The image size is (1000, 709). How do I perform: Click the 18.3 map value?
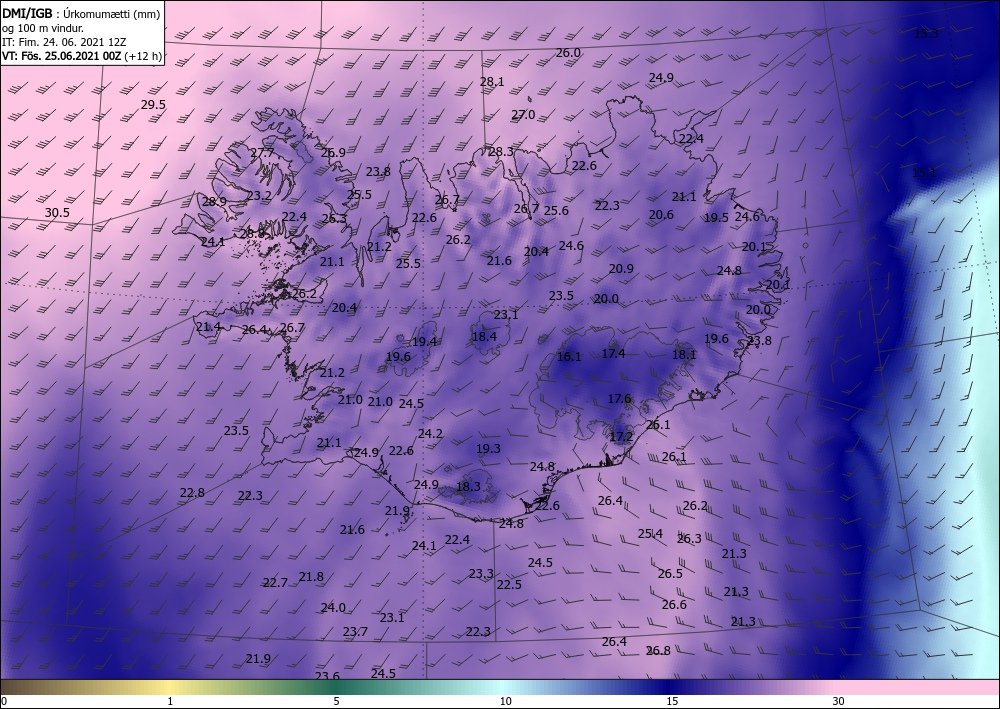[x=468, y=486]
